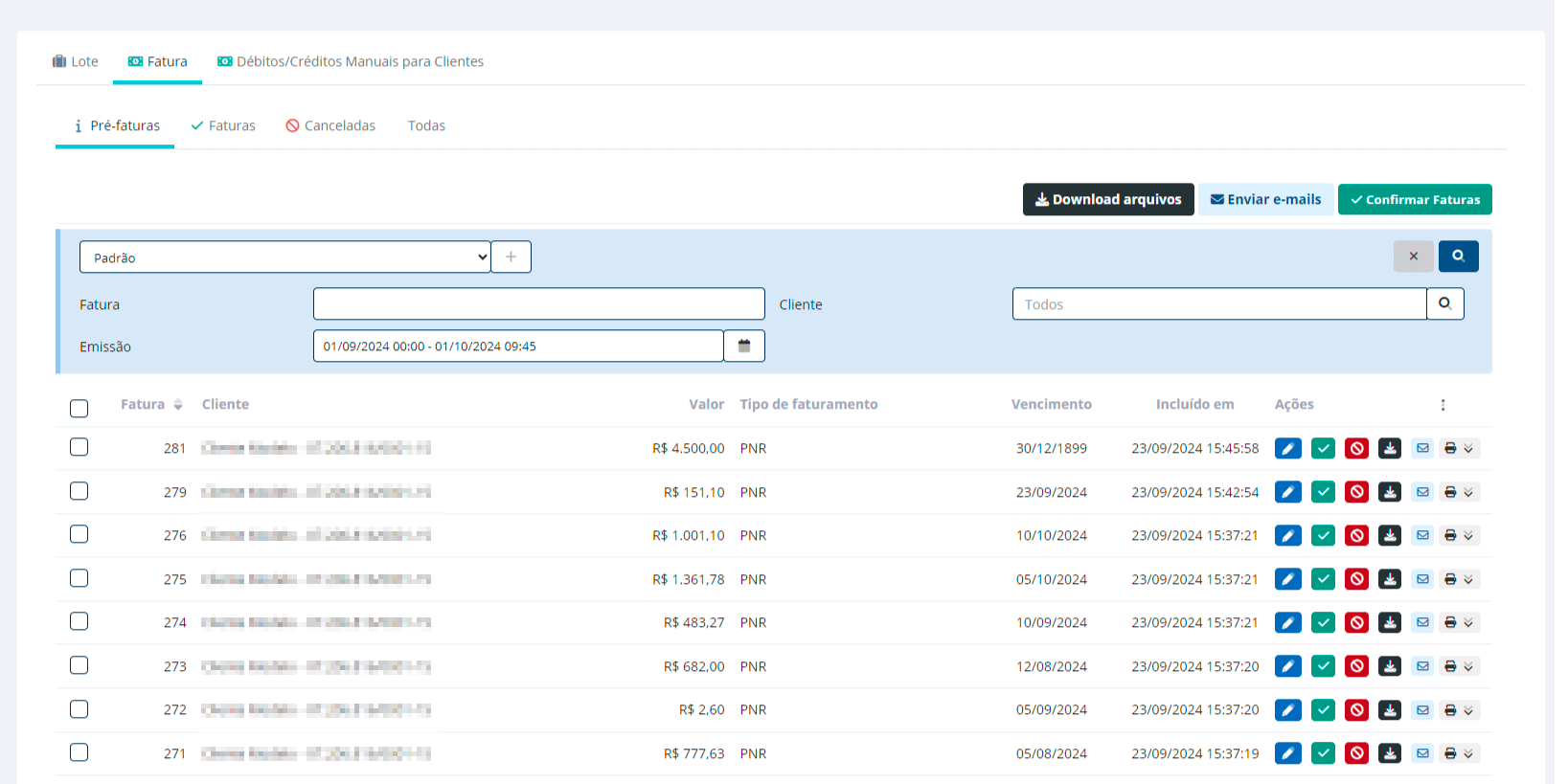This screenshot has width=1568, height=784.
Task: Confirm invoice 272 with green check icon
Action: (x=1323, y=710)
